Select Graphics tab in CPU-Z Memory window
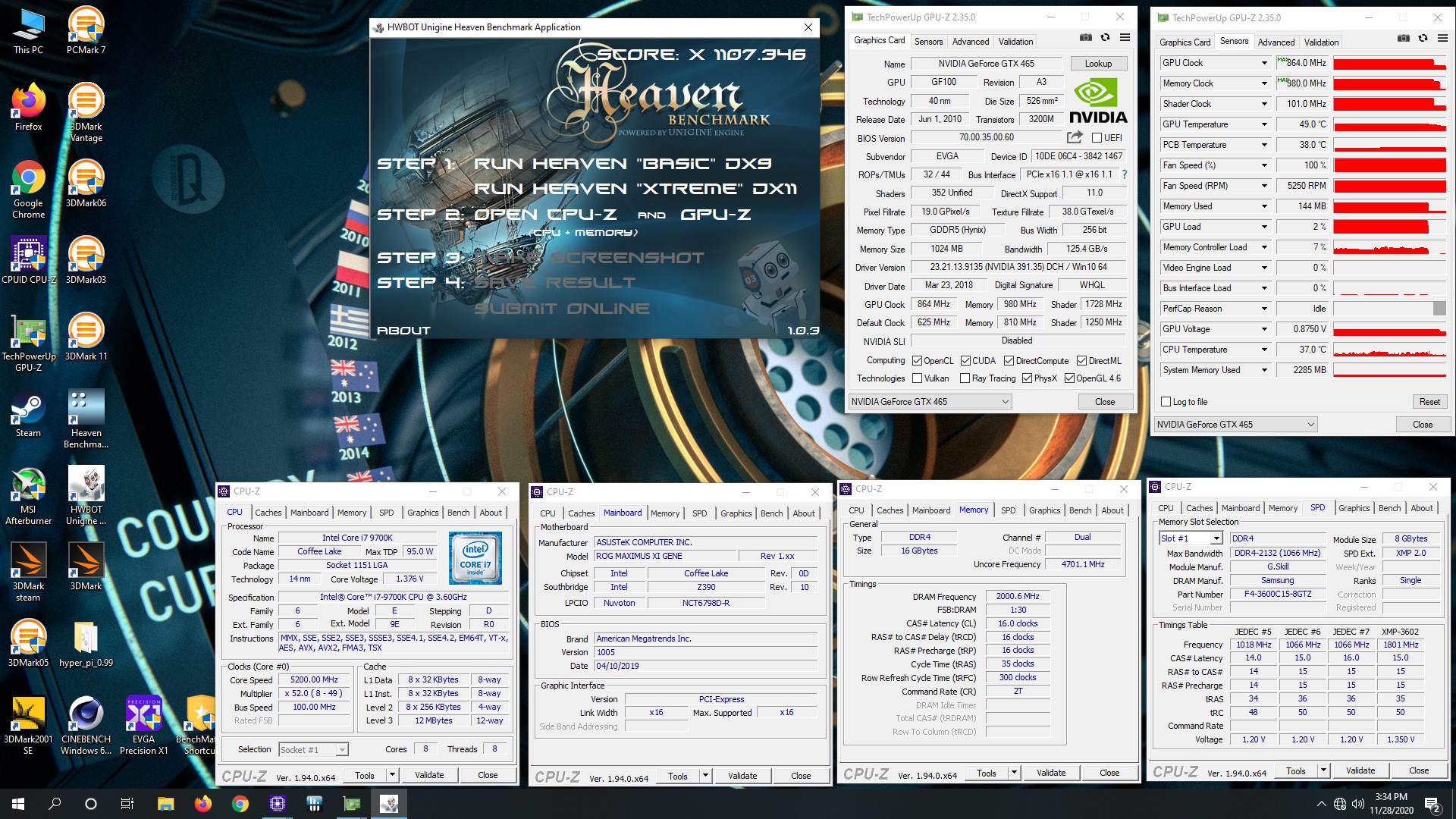 1044,510
